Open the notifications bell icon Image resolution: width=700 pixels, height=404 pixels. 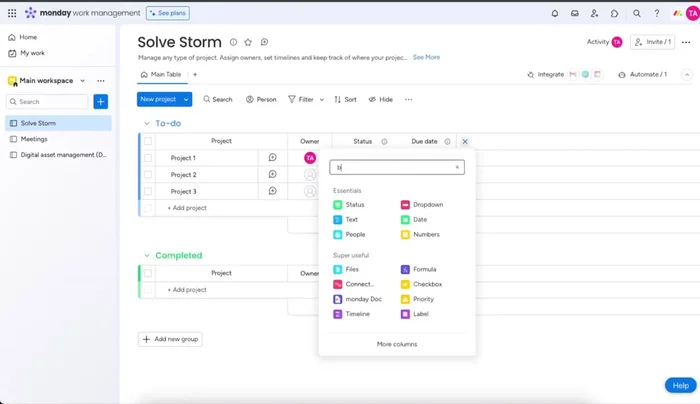click(x=555, y=13)
